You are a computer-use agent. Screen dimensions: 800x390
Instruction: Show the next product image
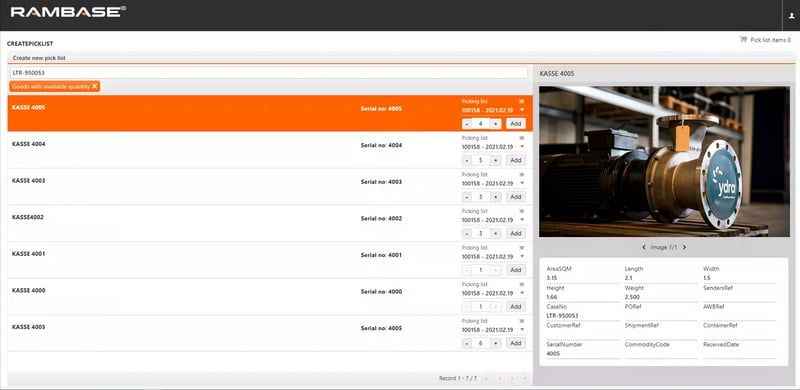click(x=684, y=247)
